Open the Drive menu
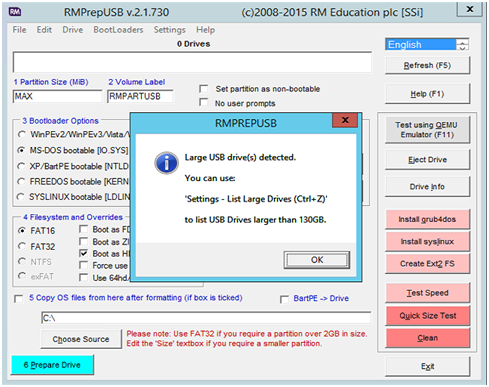The width and height of the screenshot is (489, 387). click(x=72, y=30)
